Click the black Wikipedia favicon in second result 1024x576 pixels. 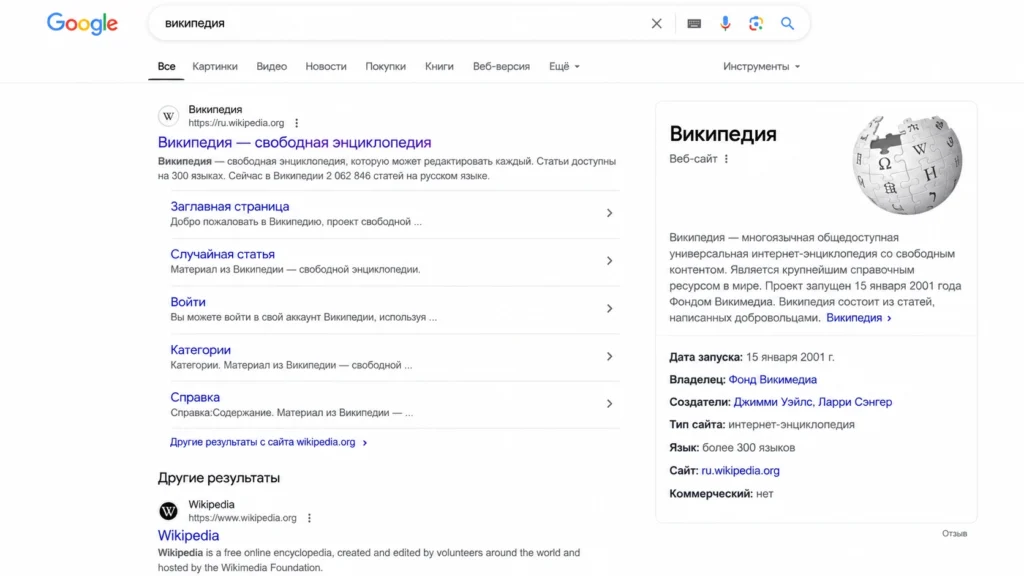[x=168, y=511]
